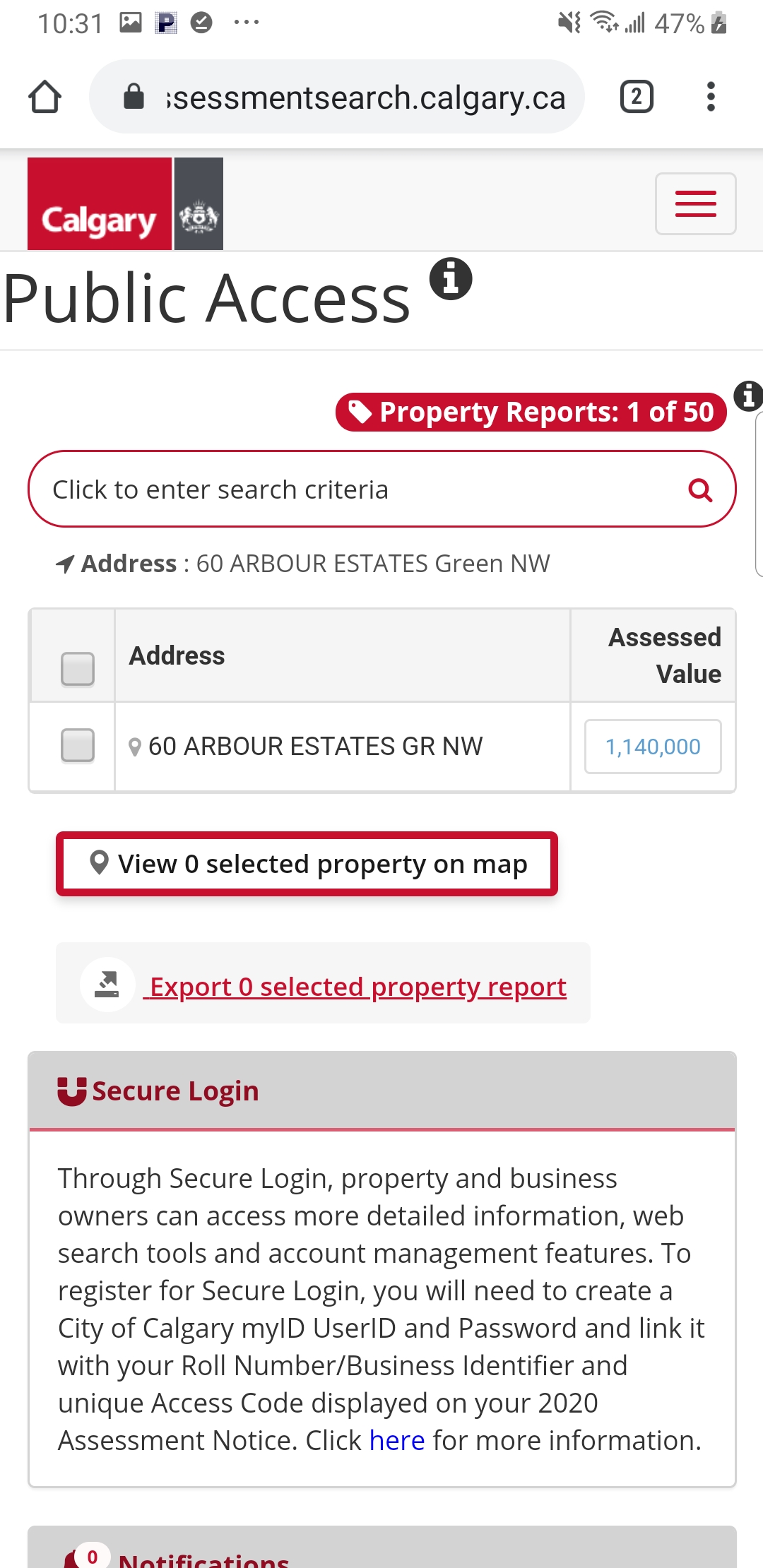Select the 60 ARBOUR ESTATES checkbox

pyautogui.click(x=78, y=745)
